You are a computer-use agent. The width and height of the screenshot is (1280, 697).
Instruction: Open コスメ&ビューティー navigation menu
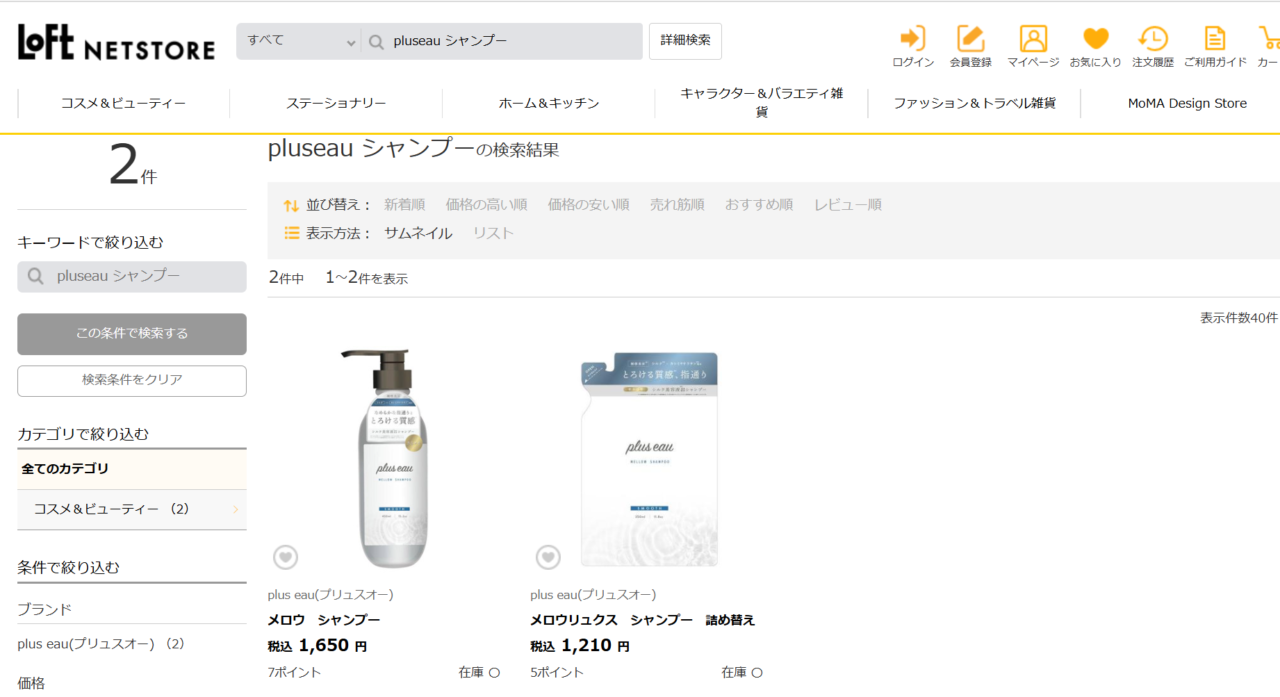click(x=123, y=103)
